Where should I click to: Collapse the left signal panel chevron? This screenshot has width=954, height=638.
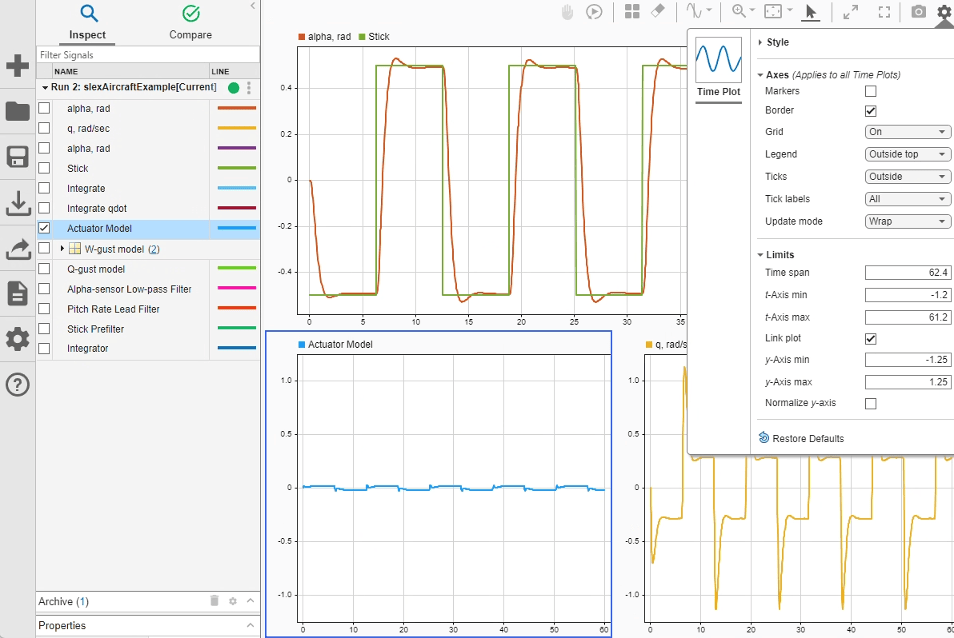[x=253, y=6]
